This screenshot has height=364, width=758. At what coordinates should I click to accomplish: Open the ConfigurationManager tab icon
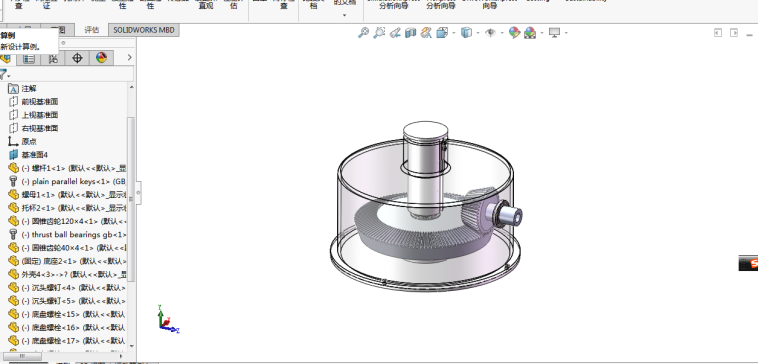click(53, 58)
